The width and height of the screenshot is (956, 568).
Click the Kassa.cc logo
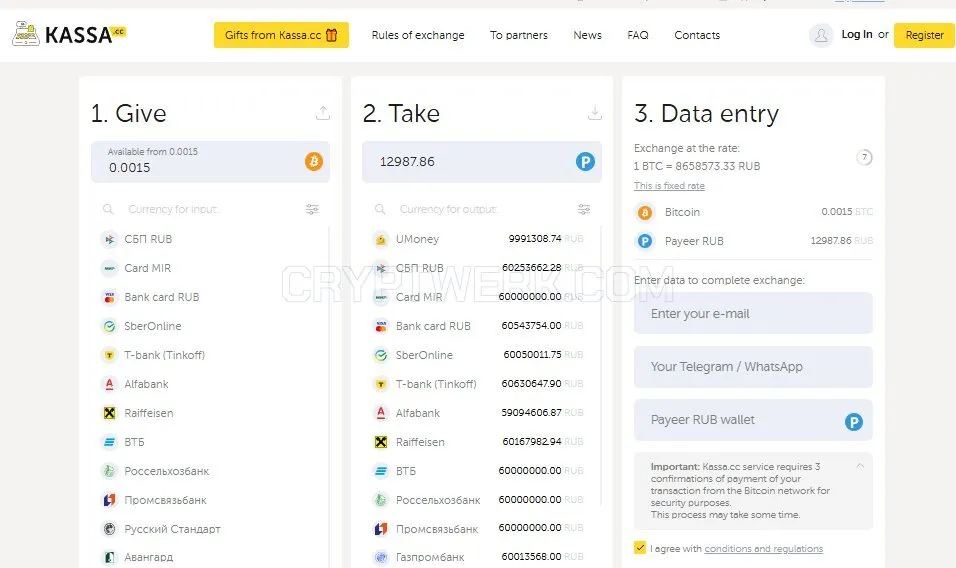(x=69, y=34)
